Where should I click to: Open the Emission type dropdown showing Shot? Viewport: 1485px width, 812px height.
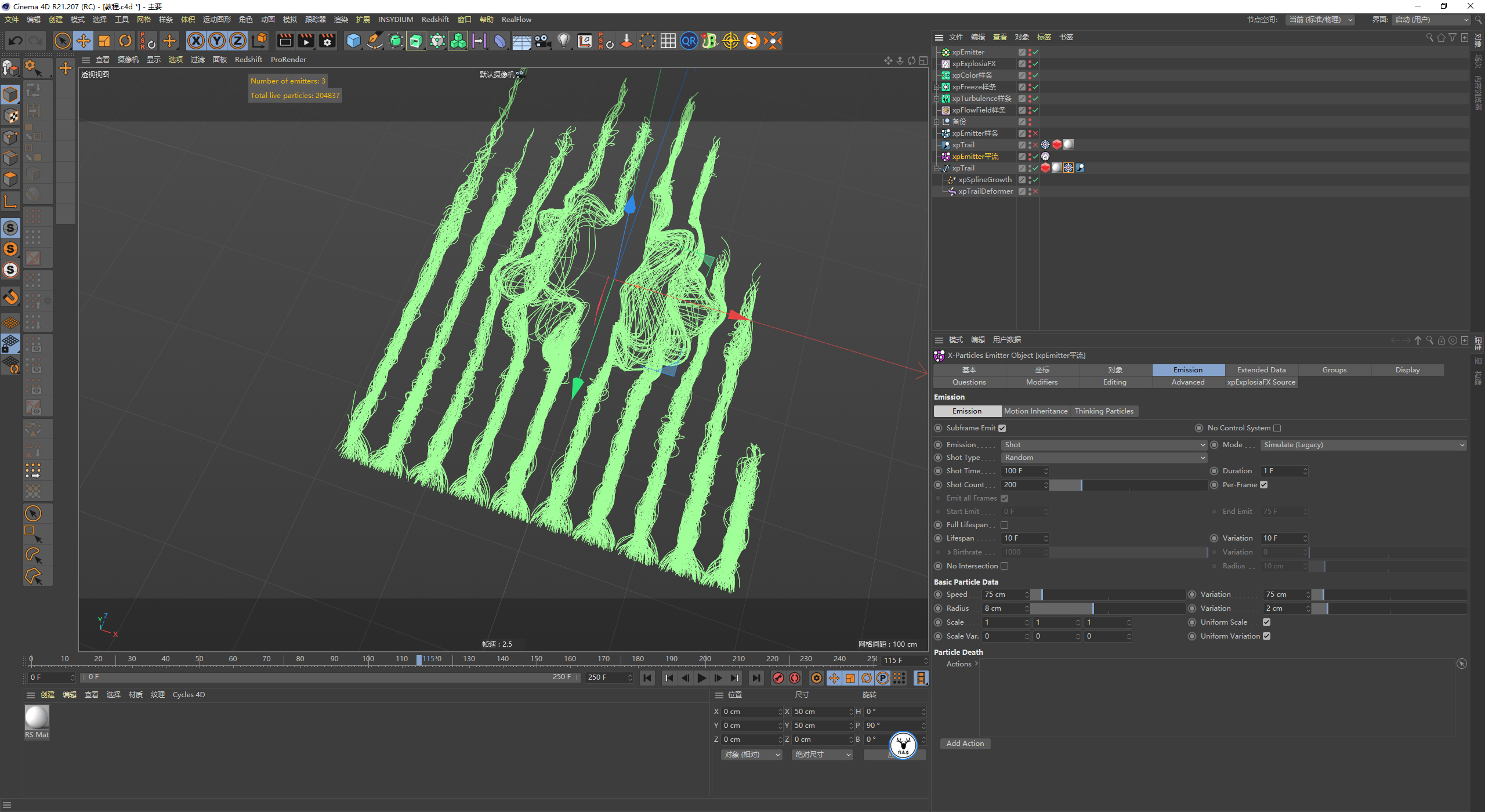(x=1103, y=445)
